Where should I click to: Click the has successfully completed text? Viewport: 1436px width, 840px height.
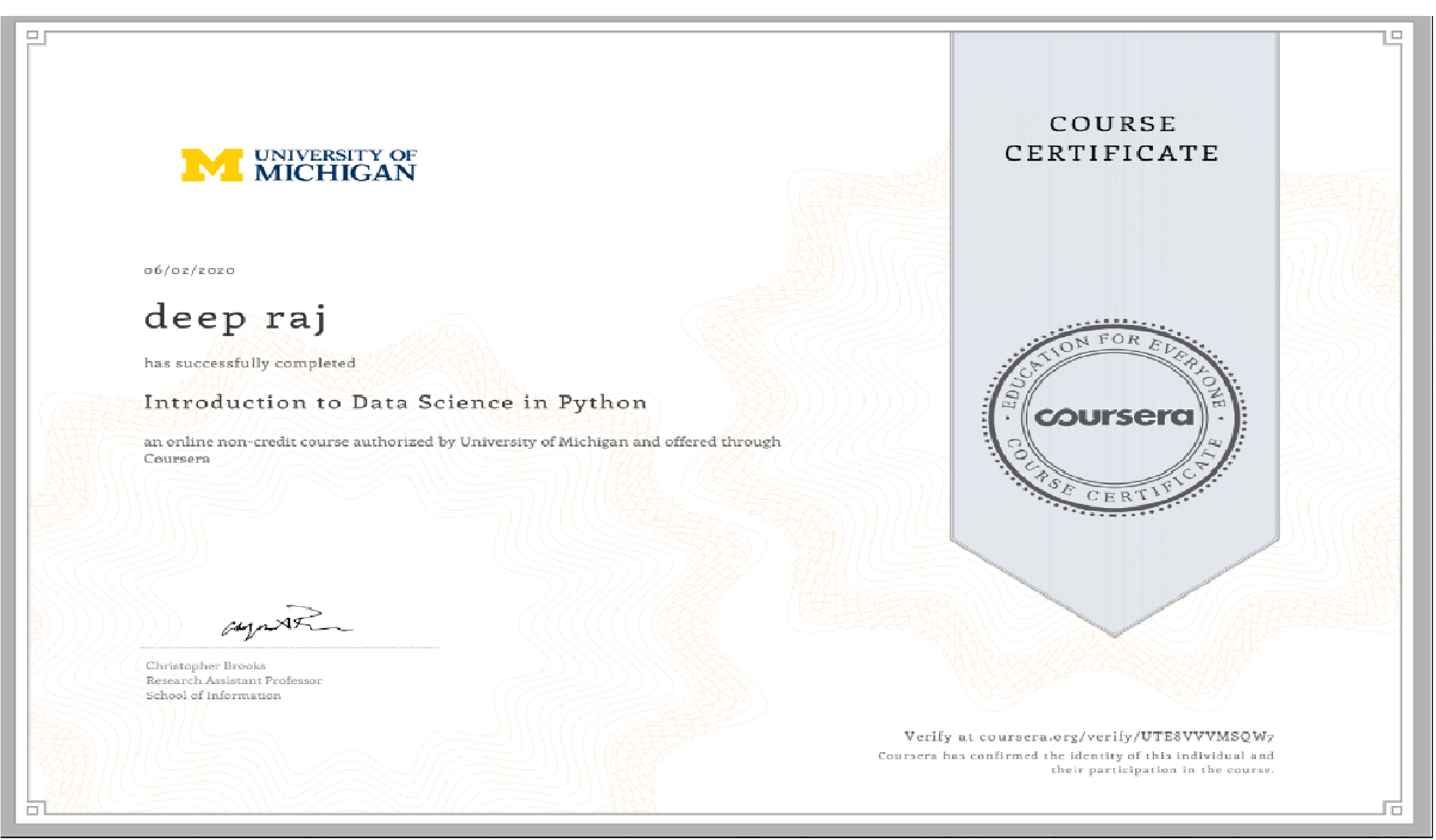tap(250, 363)
